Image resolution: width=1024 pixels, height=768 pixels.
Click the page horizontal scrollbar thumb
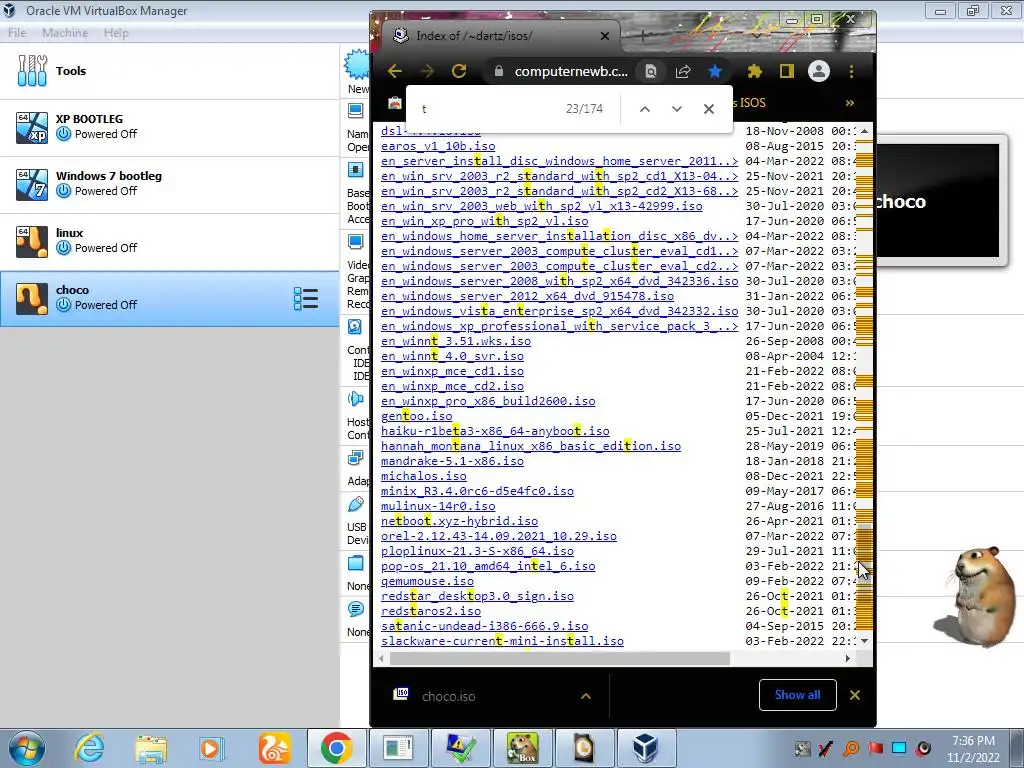pos(560,658)
